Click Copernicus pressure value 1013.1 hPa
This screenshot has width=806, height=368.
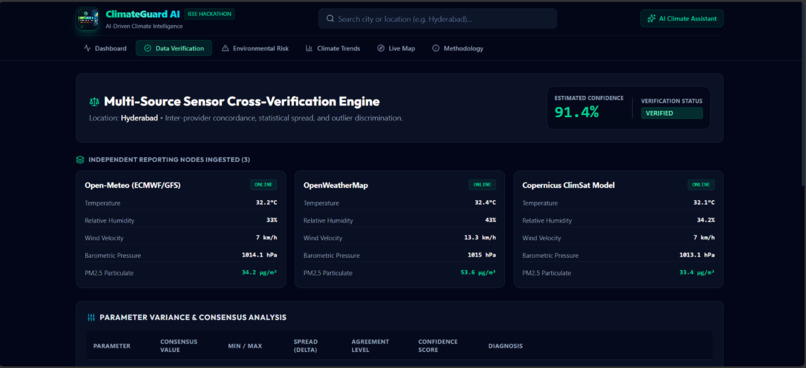click(697, 255)
